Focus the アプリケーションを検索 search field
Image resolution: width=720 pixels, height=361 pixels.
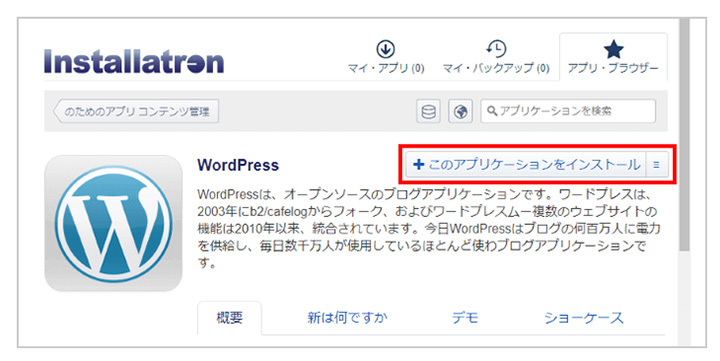[x=568, y=111]
